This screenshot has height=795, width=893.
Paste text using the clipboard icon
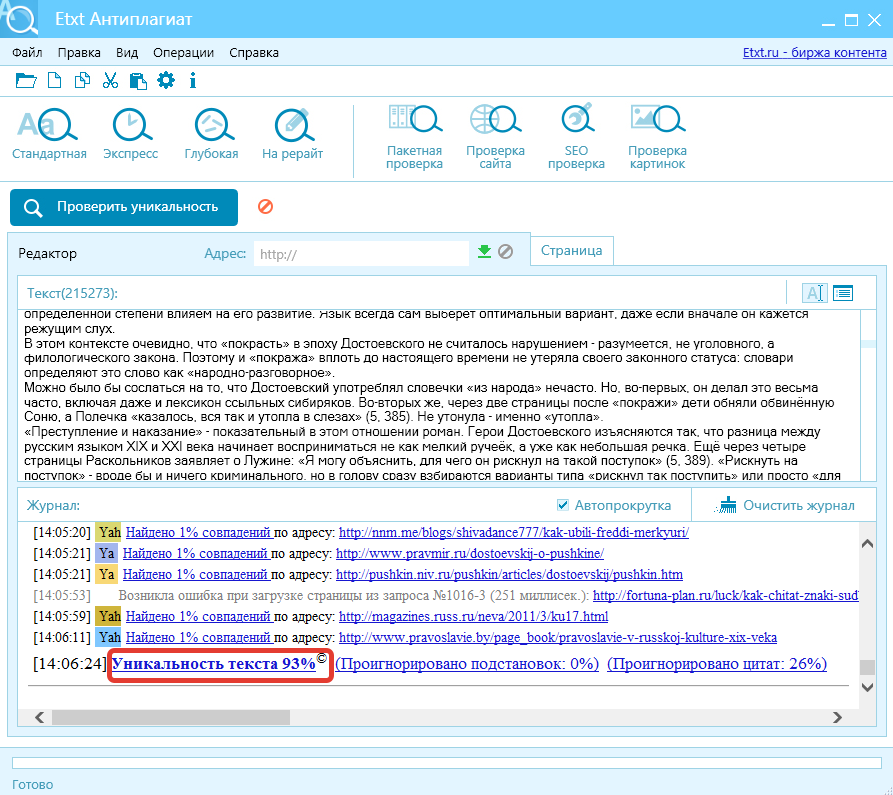138,81
